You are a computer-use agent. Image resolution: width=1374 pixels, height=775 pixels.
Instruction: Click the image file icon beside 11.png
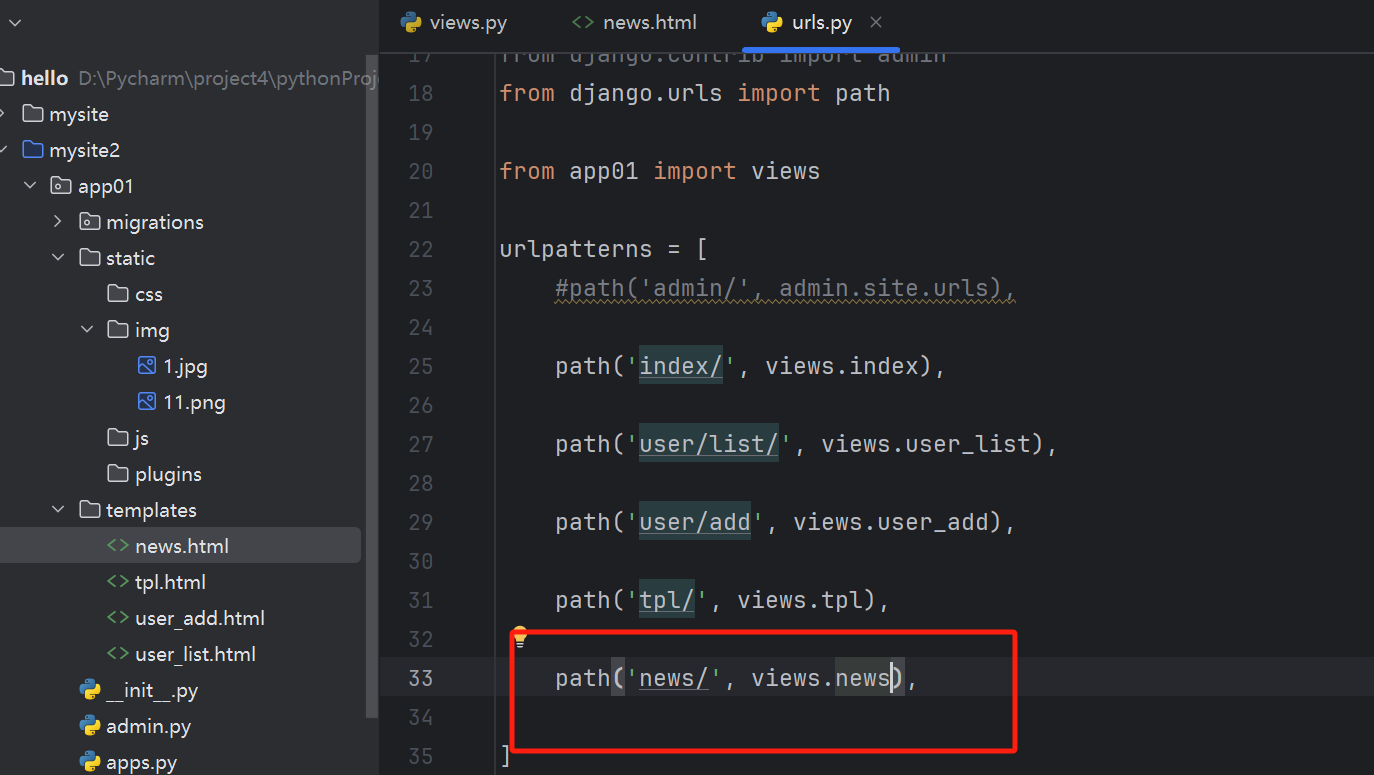(147, 402)
